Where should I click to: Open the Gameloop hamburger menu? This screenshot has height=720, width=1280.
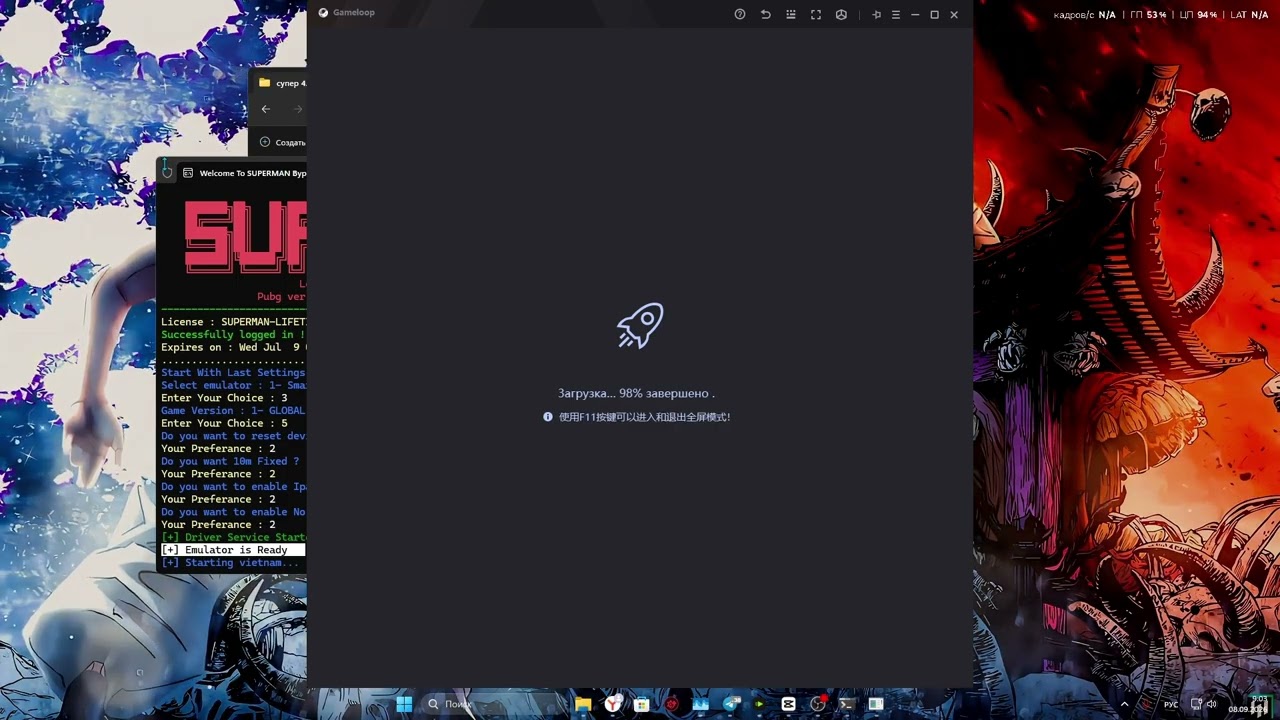896,14
